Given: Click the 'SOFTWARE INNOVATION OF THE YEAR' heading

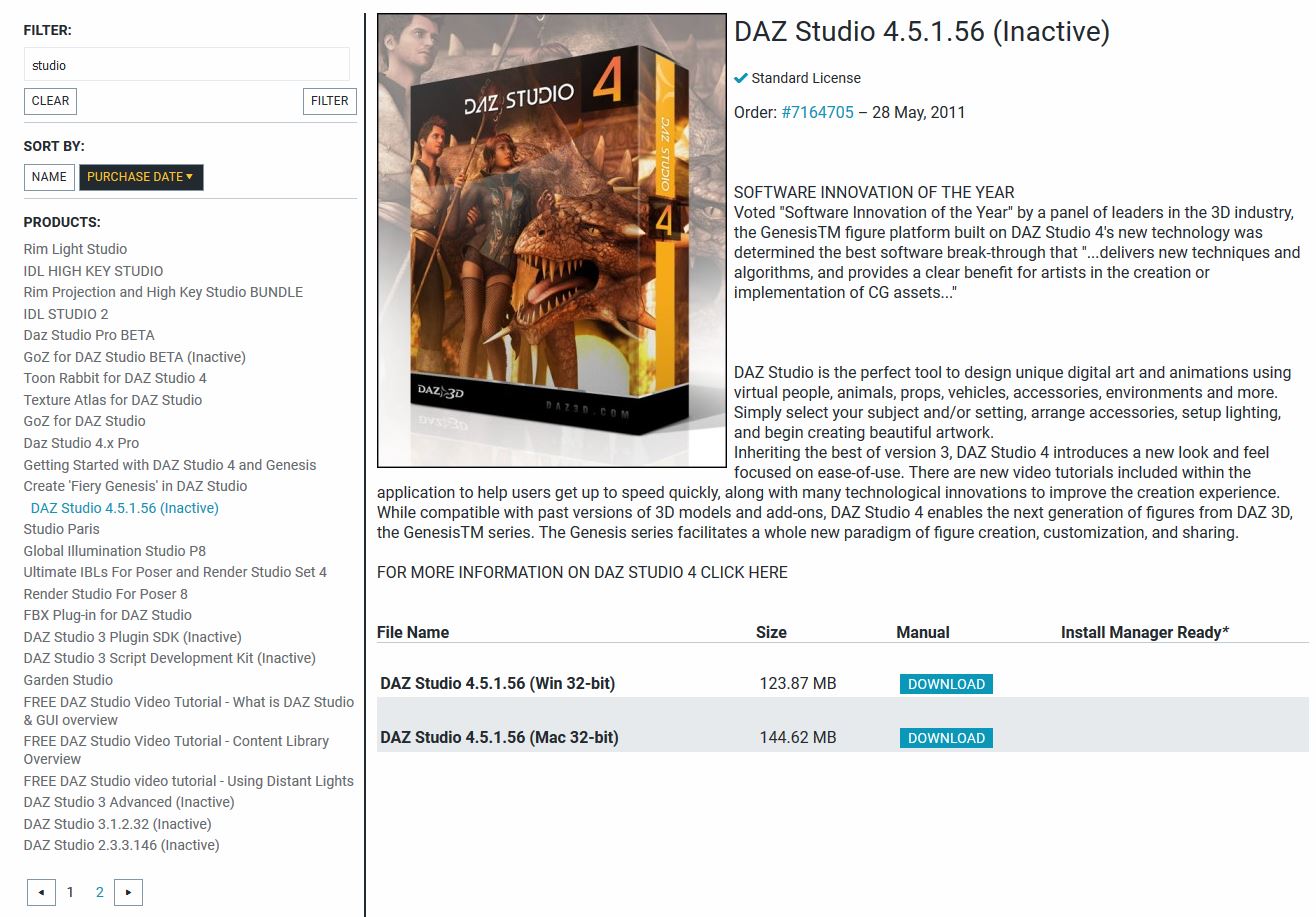Looking at the screenshot, I should pos(874,192).
